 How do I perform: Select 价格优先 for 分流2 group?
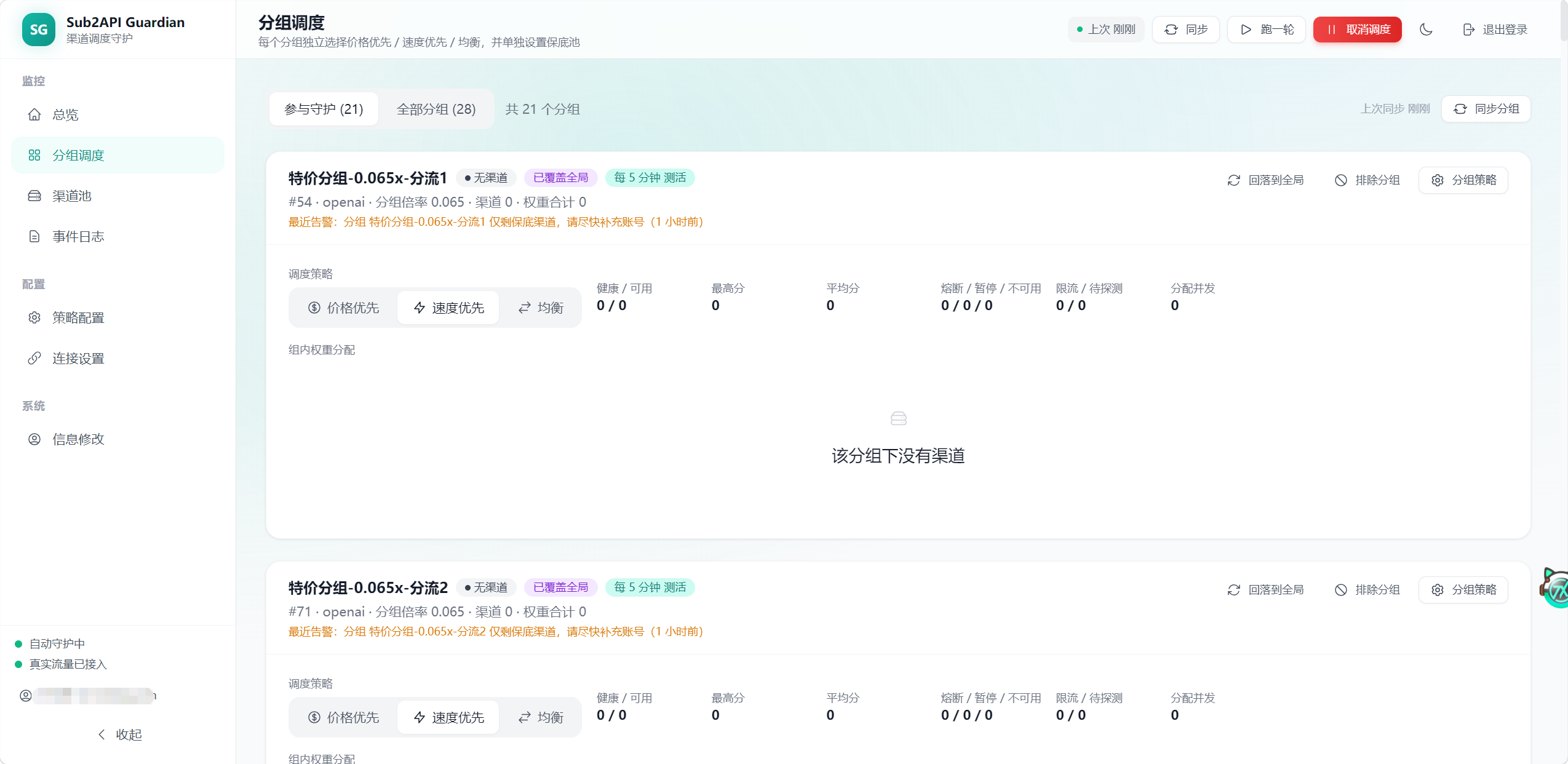click(343, 717)
